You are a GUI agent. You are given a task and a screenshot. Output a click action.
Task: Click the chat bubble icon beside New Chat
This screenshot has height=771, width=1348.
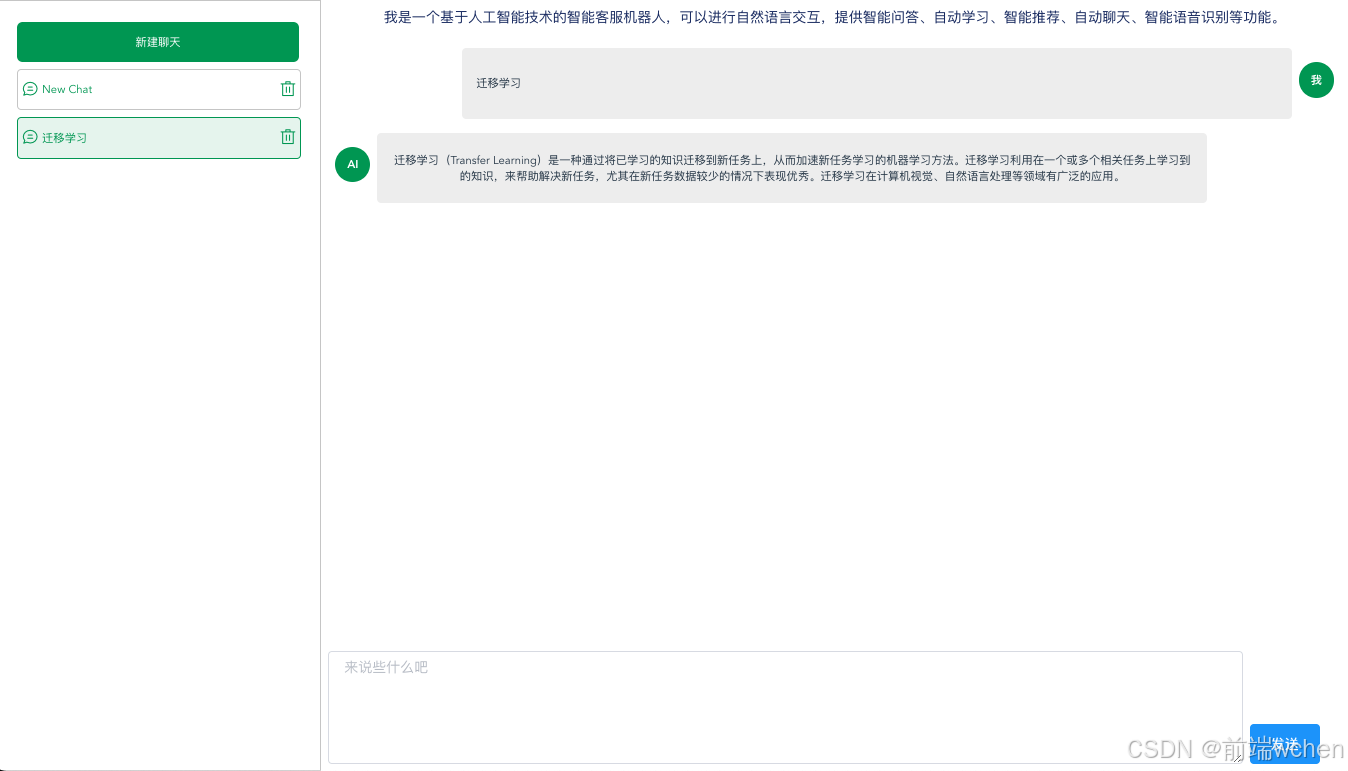tap(30, 89)
